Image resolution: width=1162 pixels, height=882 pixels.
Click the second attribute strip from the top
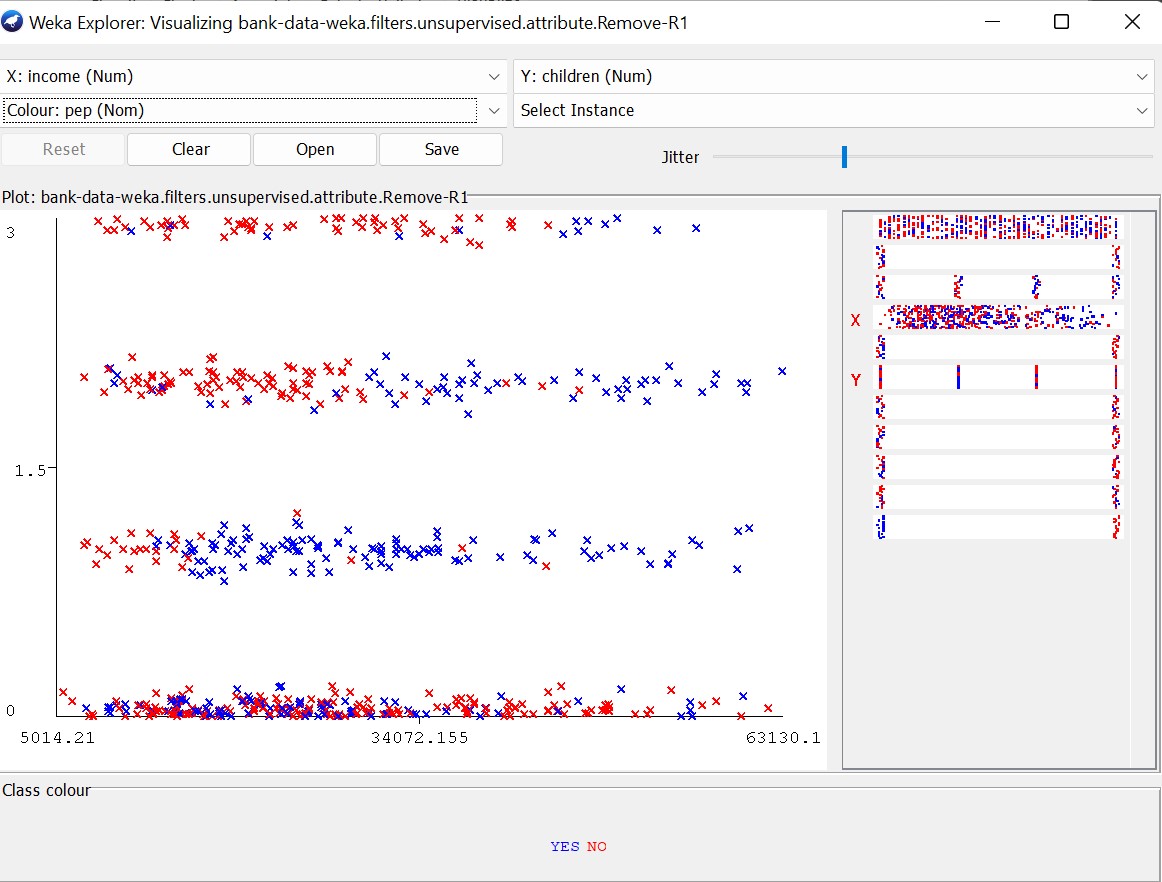(x=998, y=257)
